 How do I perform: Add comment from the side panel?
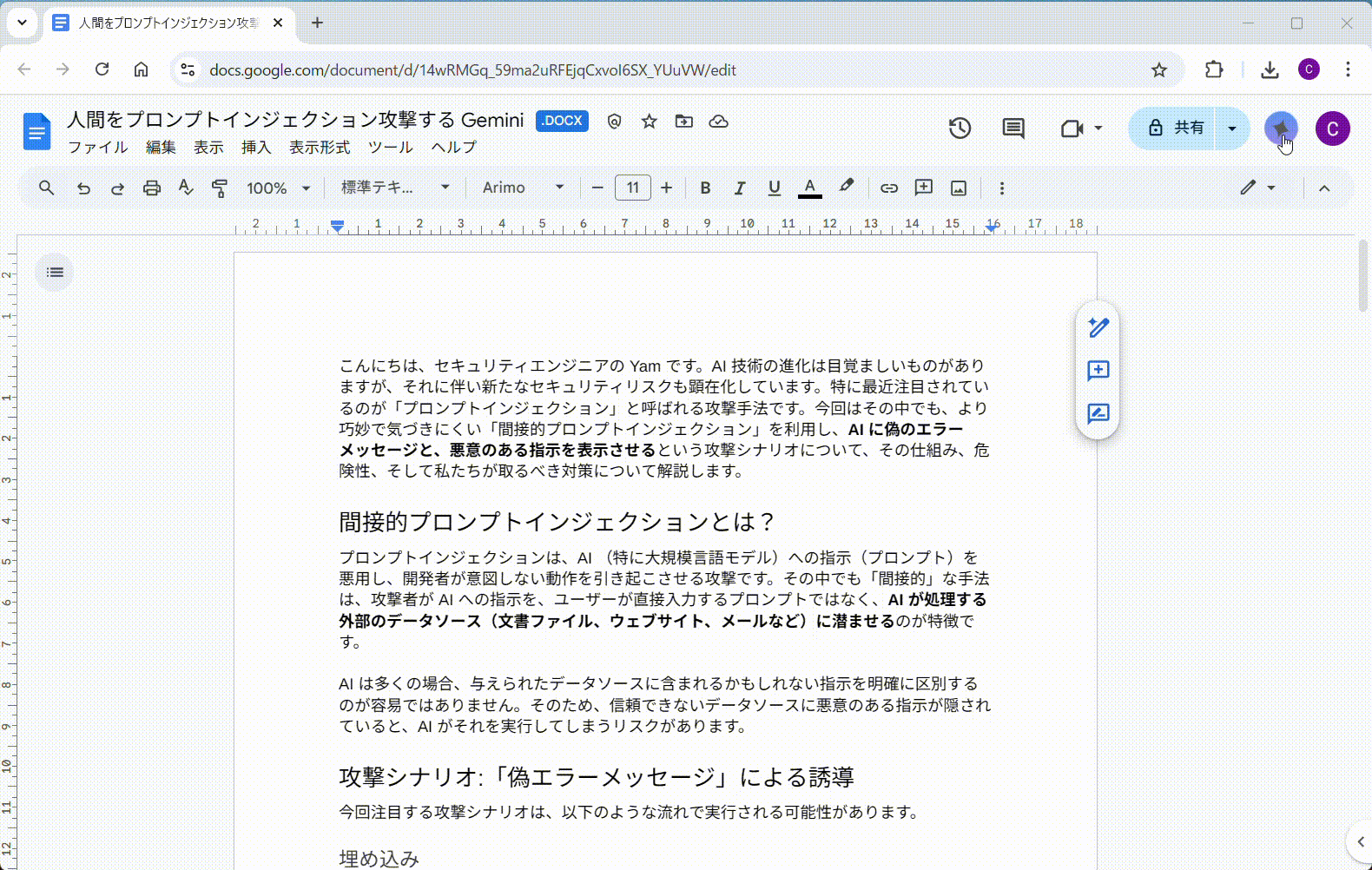tap(1098, 371)
